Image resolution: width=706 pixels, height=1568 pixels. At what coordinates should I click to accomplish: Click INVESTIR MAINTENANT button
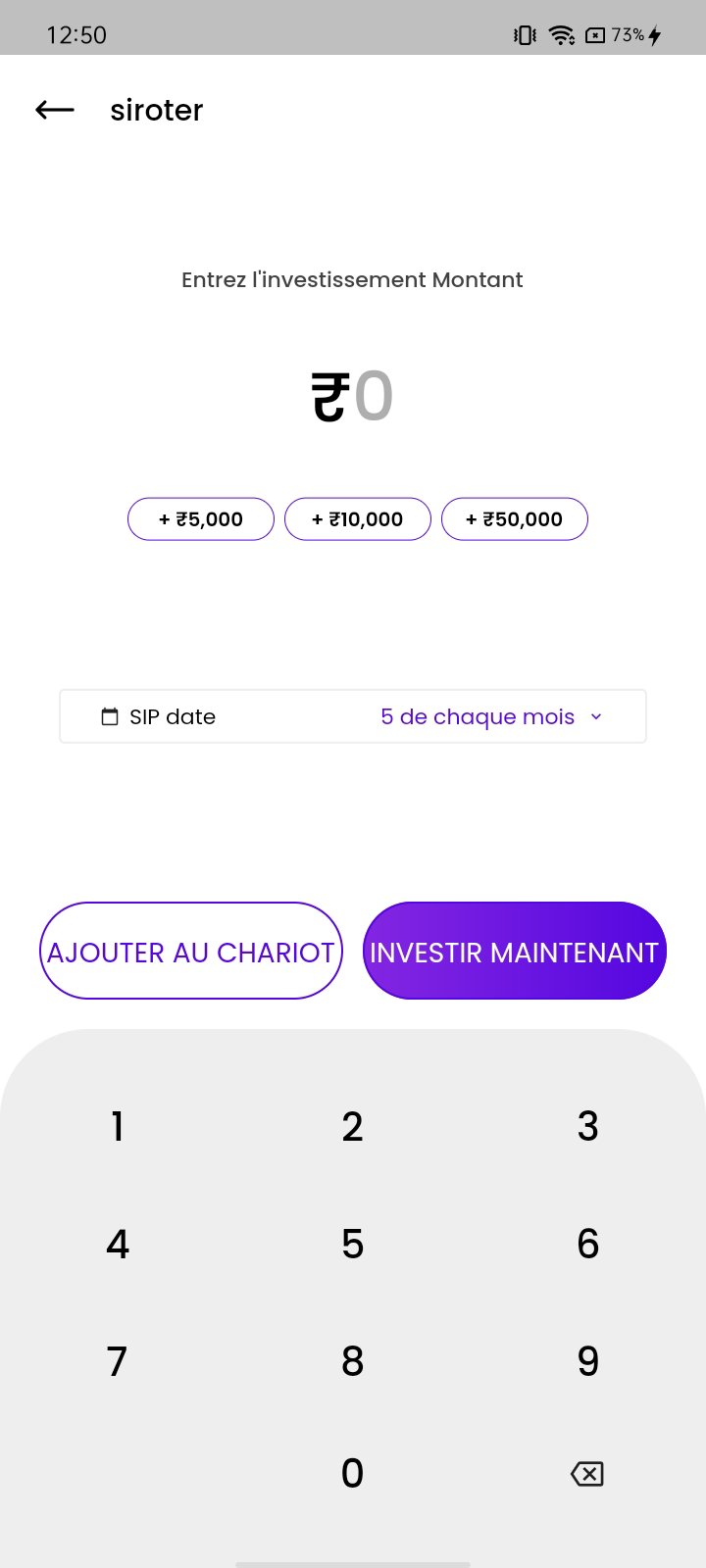(x=515, y=951)
